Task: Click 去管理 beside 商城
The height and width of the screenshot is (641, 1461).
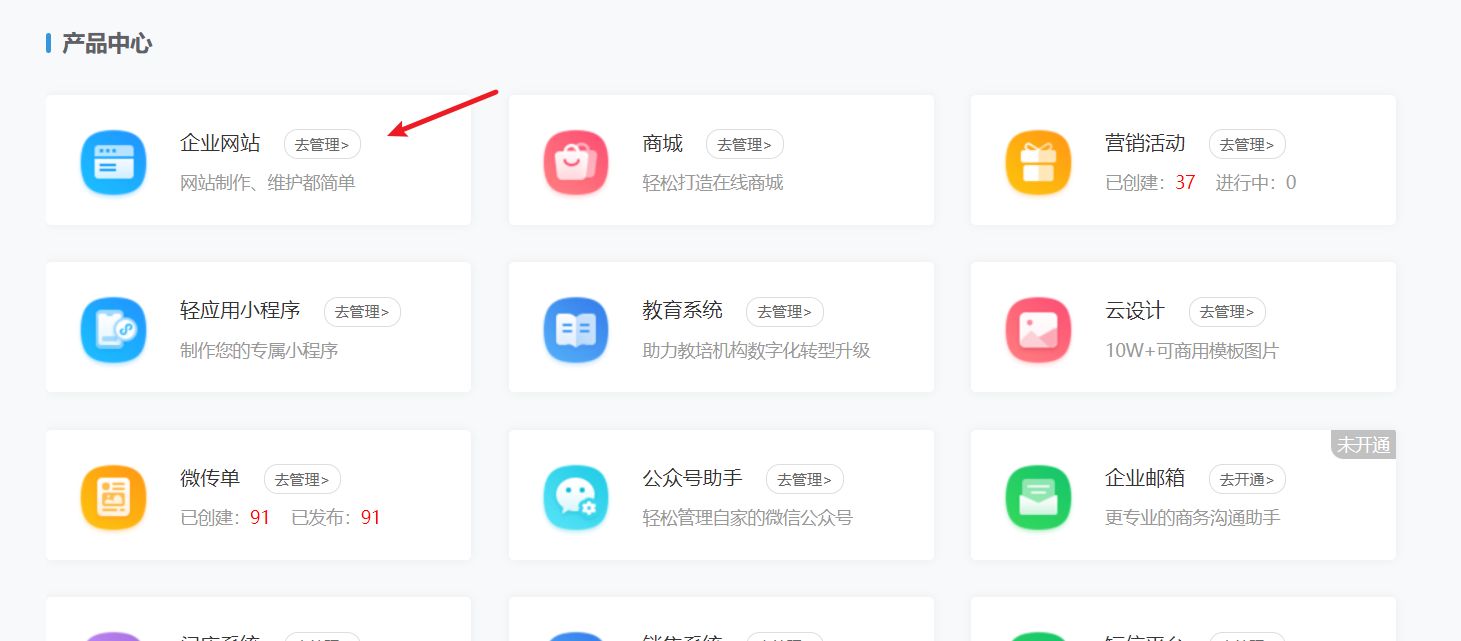Action: 745,143
